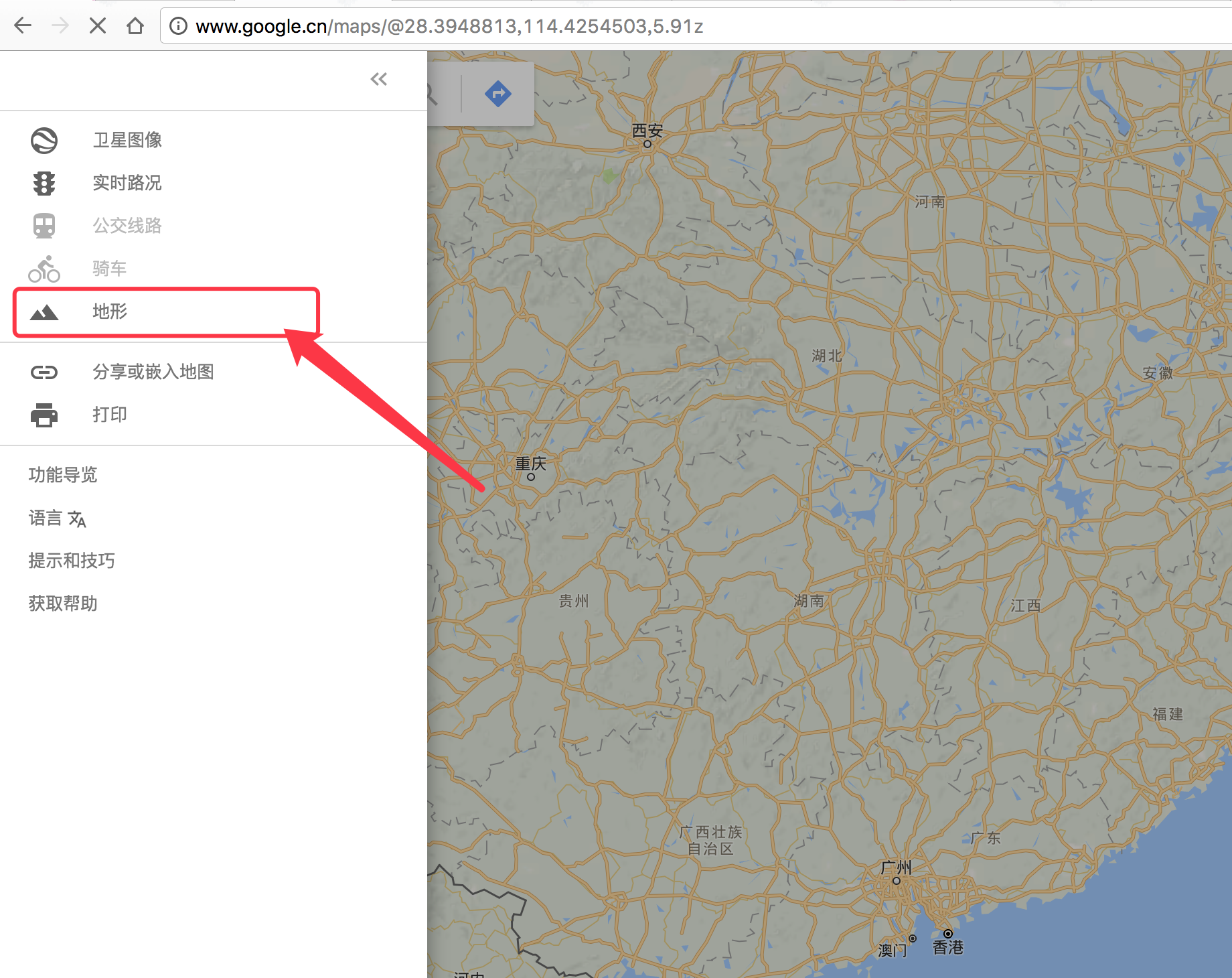1232x978 pixels.
Task: Click 贵州 province label
Action: [x=574, y=601]
